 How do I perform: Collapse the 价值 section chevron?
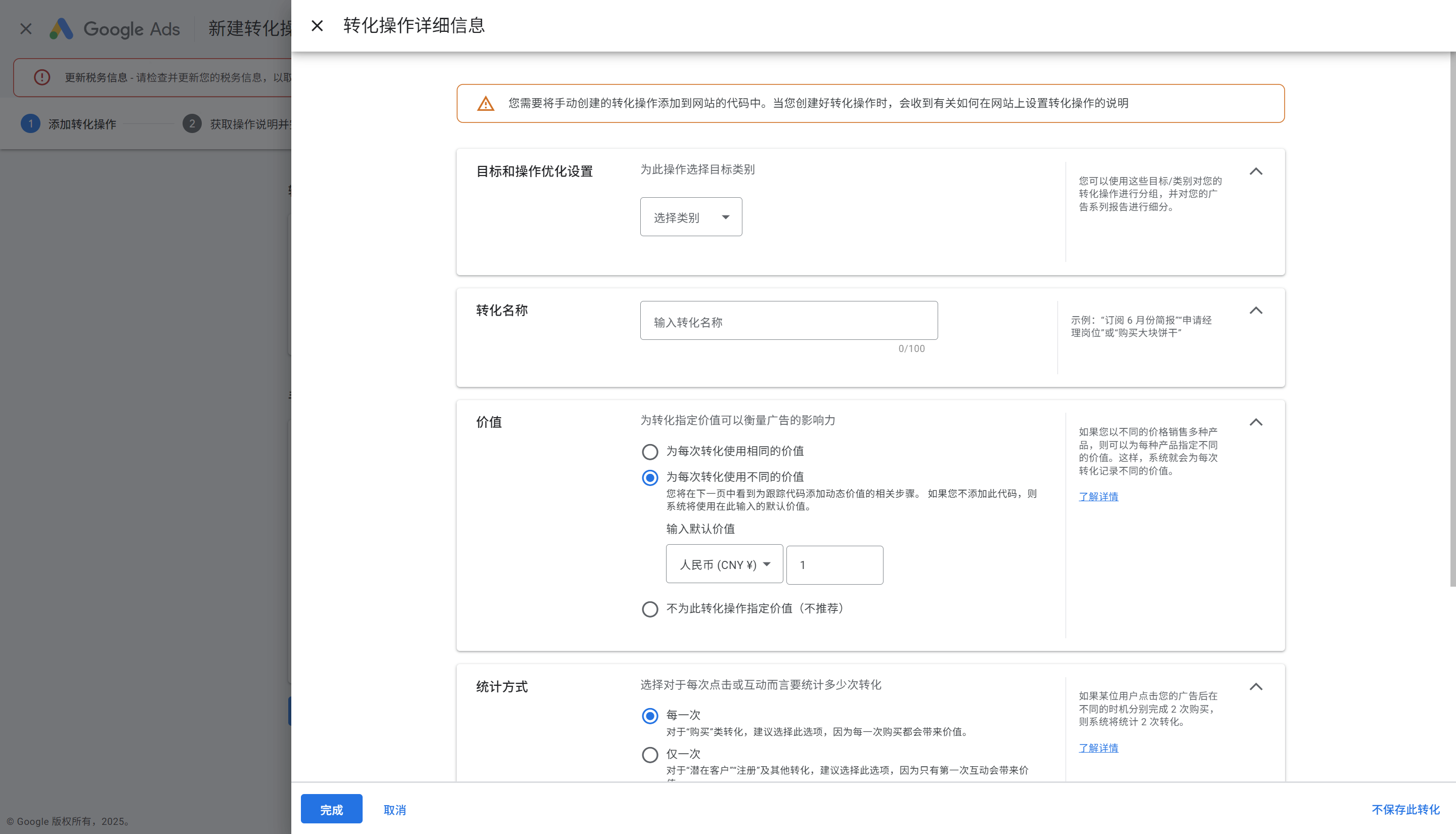point(1256,422)
